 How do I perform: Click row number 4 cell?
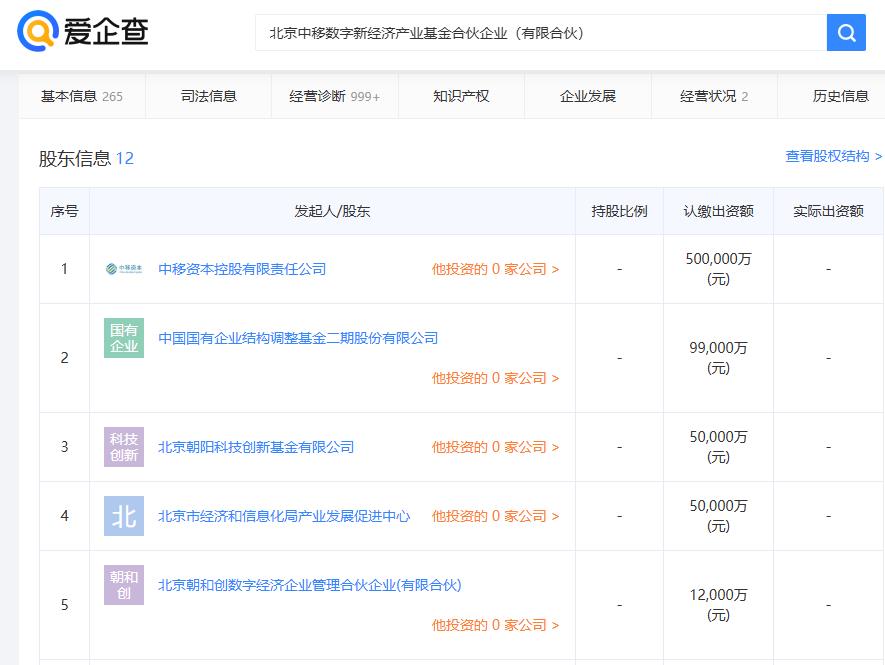tap(64, 515)
